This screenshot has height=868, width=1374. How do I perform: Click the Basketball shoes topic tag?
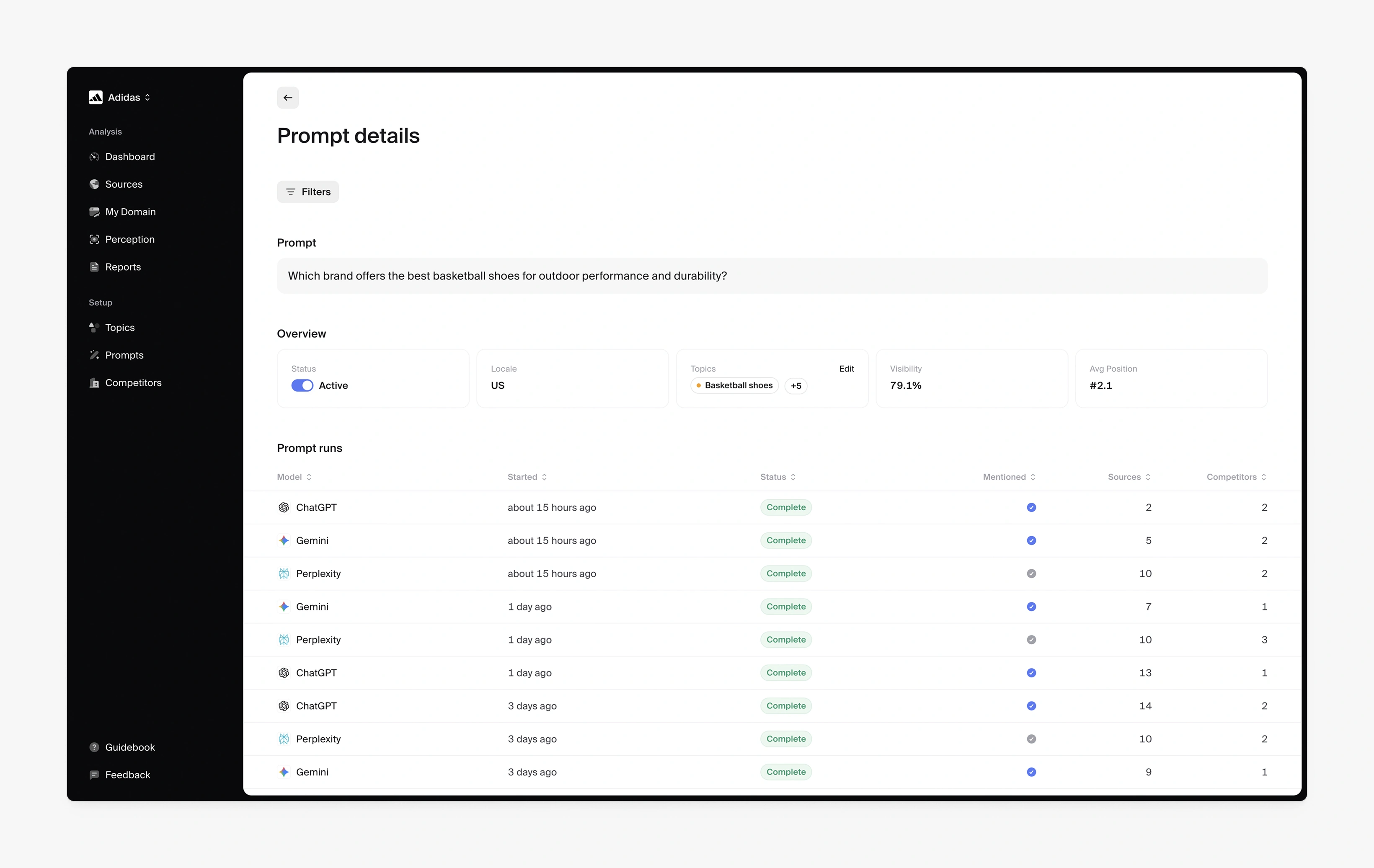734,385
